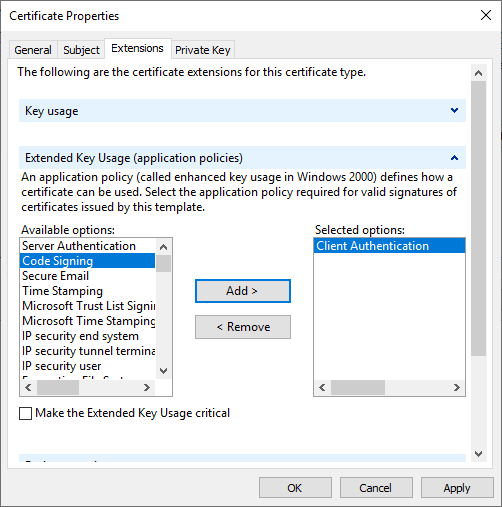The width and height of the screenshot is (502, 507).
Task: Open the Subject tab
Action: click(x=81, y=50)
